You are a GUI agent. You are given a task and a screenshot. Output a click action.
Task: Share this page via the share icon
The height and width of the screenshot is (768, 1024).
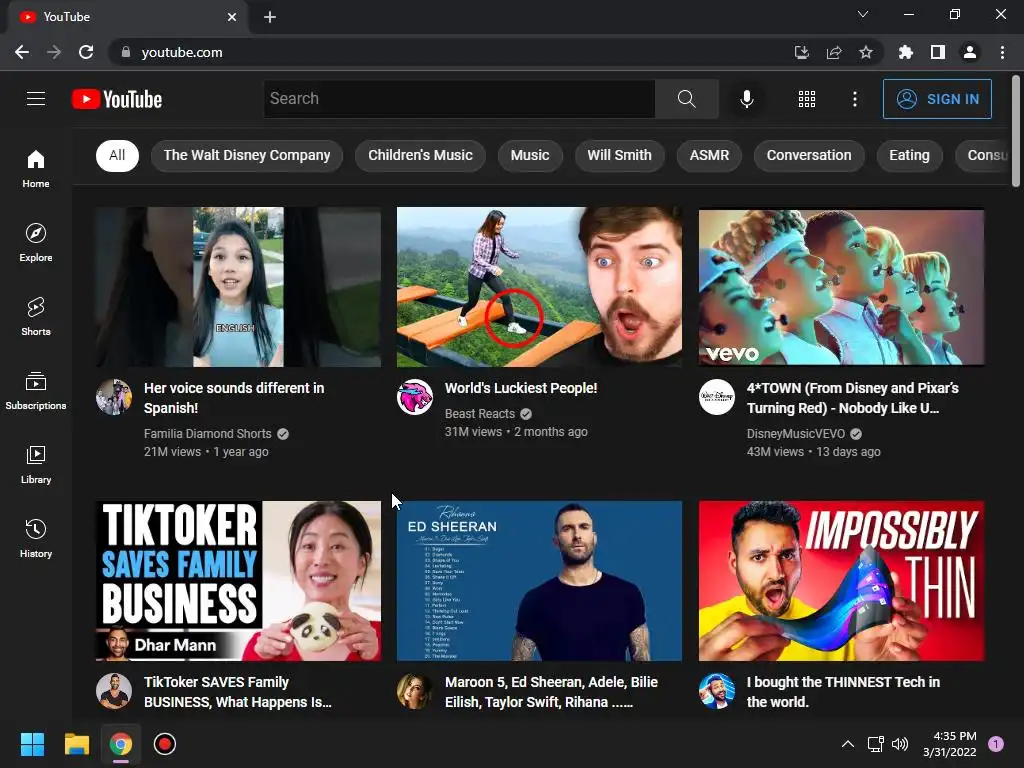(834, 52)
